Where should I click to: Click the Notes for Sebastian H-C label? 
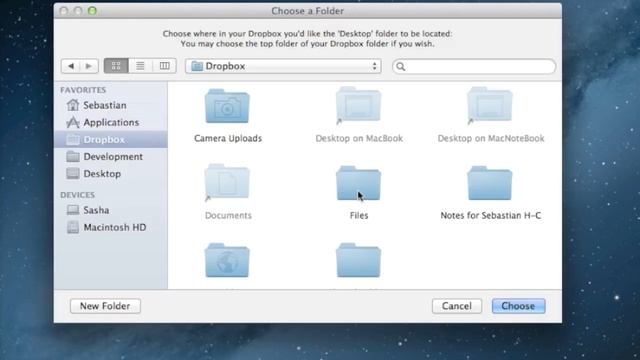coord(491,216)
